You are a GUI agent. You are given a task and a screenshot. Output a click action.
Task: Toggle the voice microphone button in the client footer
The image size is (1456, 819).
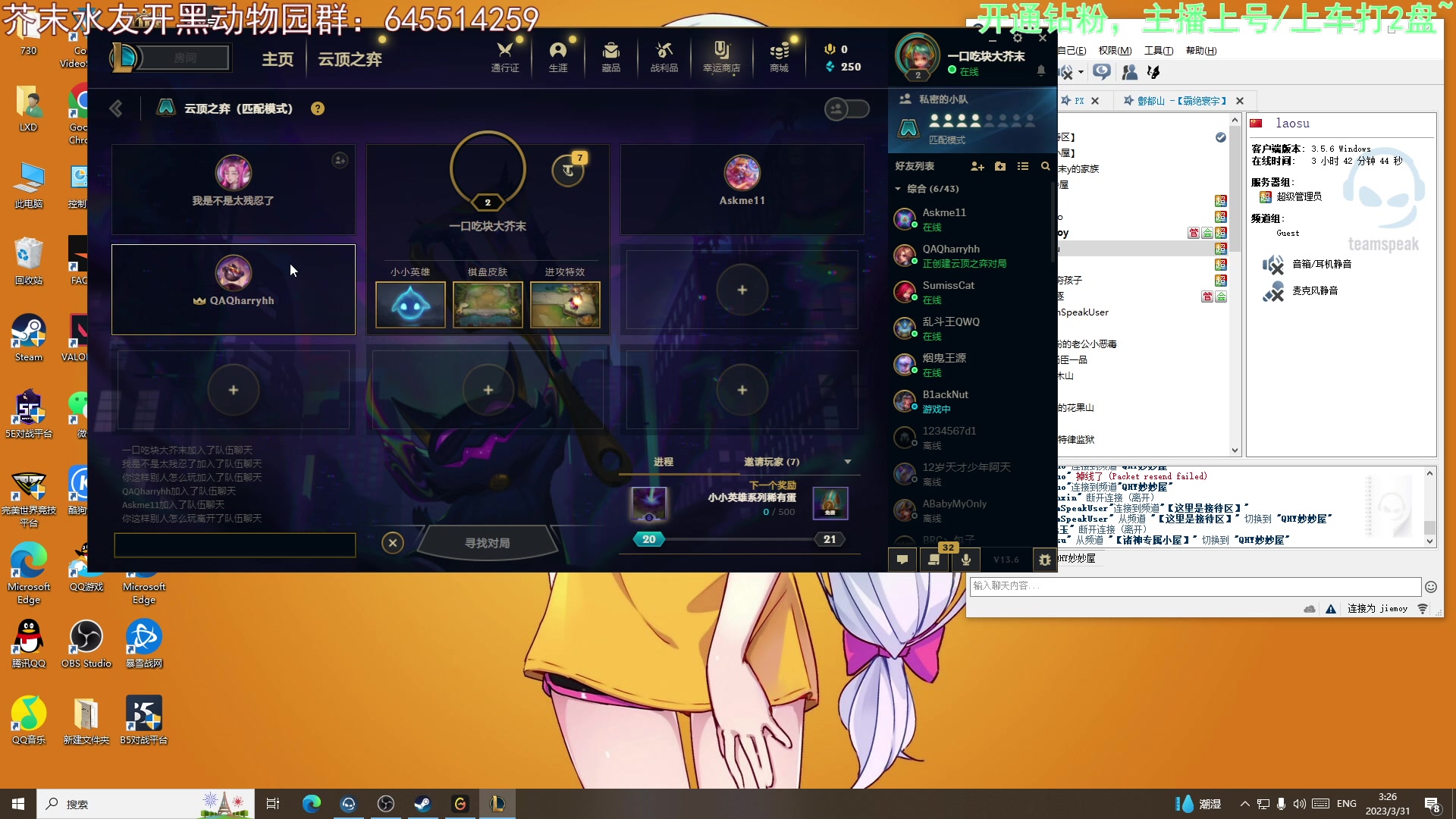[966, 560]
